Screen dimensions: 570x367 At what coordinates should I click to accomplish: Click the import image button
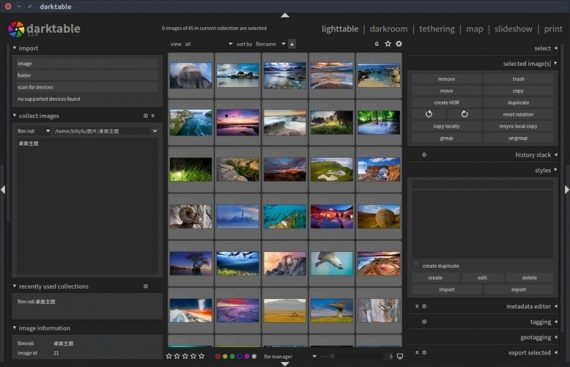pyautogui.click(x=87, y=64)
